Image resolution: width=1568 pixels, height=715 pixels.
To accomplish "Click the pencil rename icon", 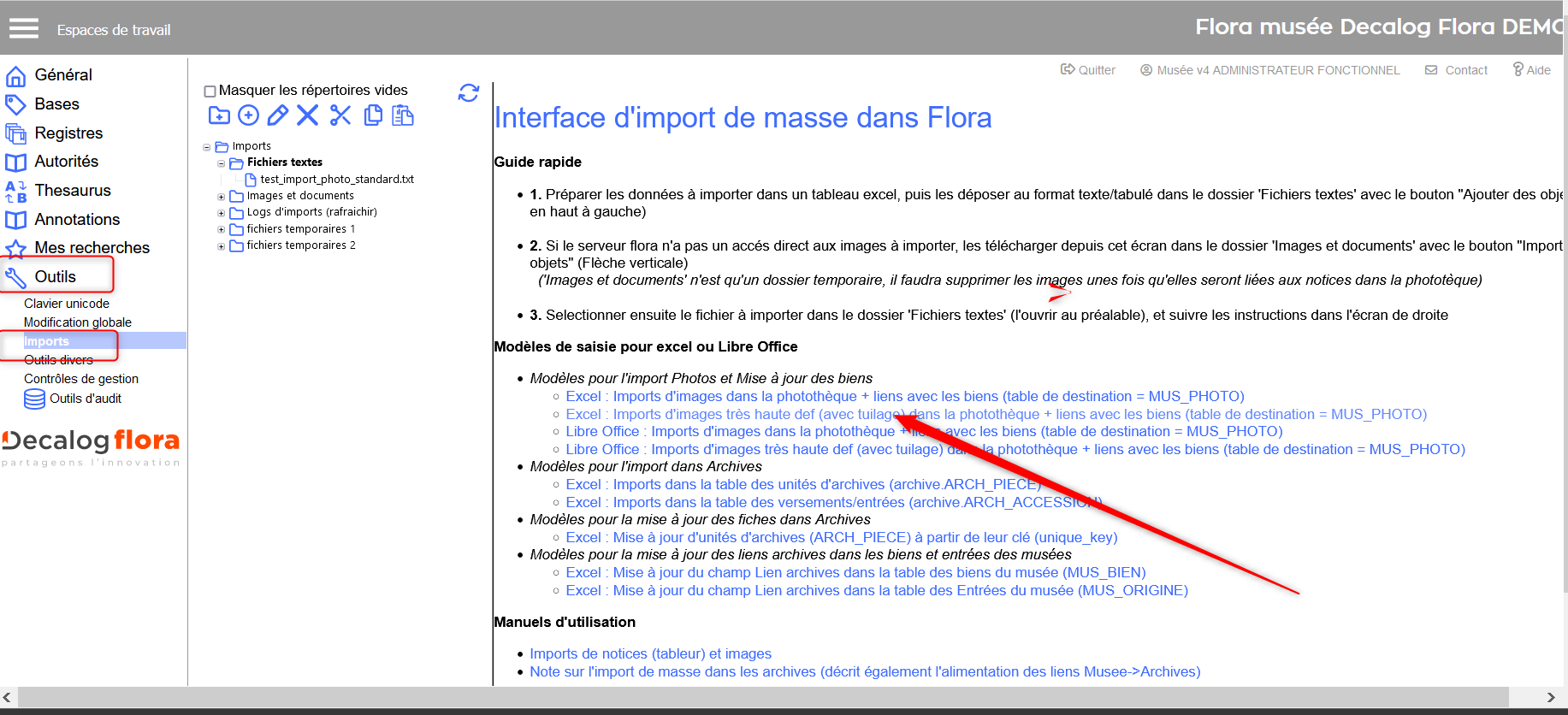I will pyautogui.click(x=278, y=115).
